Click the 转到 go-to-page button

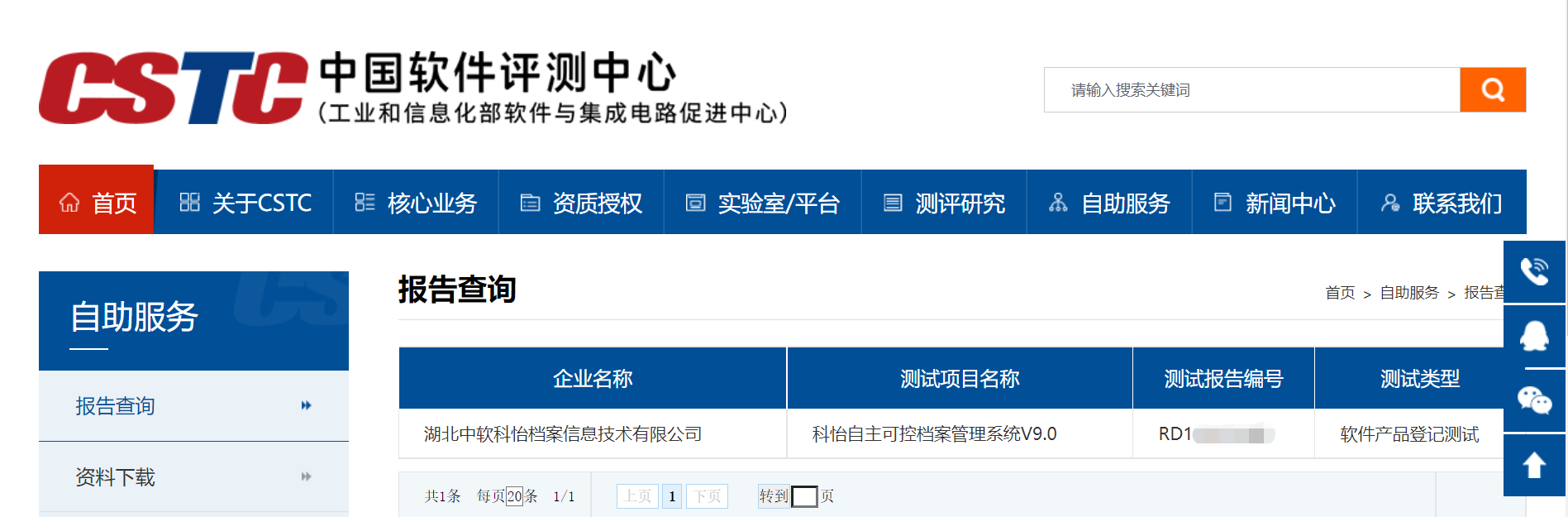click(x=774, y=495)
